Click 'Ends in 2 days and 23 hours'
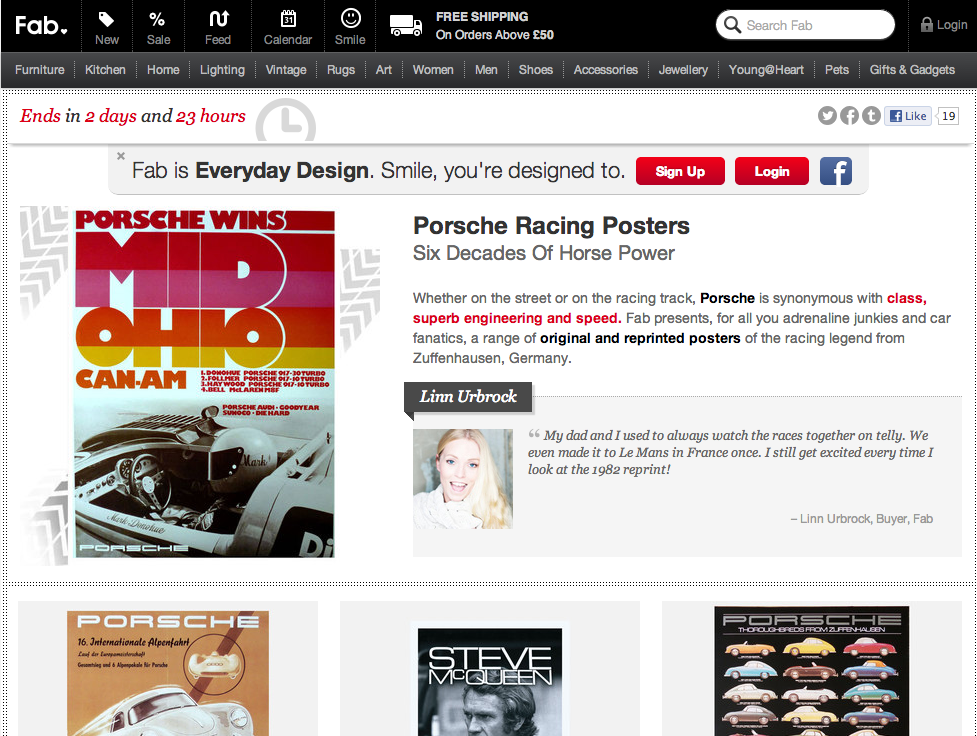 click(x=133, y=116)
